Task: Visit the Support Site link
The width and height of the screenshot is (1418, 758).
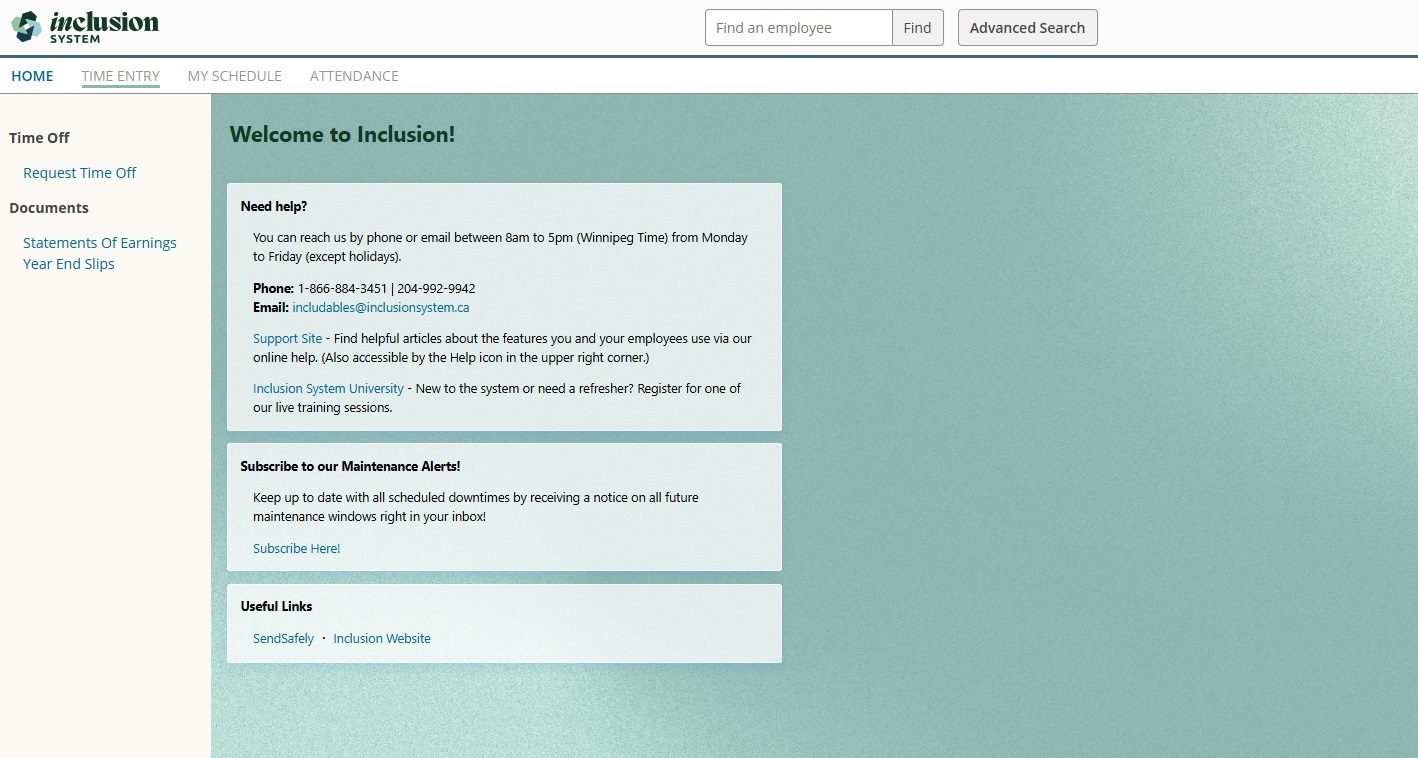Action: pos(288,339)
